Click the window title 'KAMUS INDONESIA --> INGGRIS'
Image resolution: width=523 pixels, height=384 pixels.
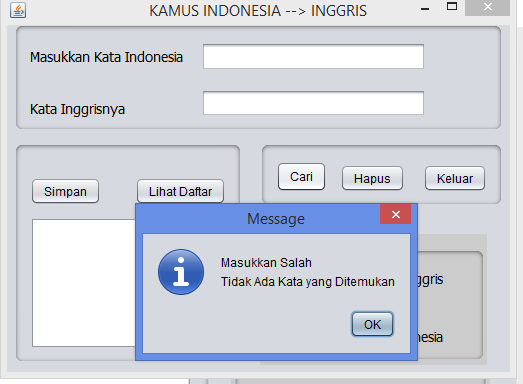(x=258, y=11)
